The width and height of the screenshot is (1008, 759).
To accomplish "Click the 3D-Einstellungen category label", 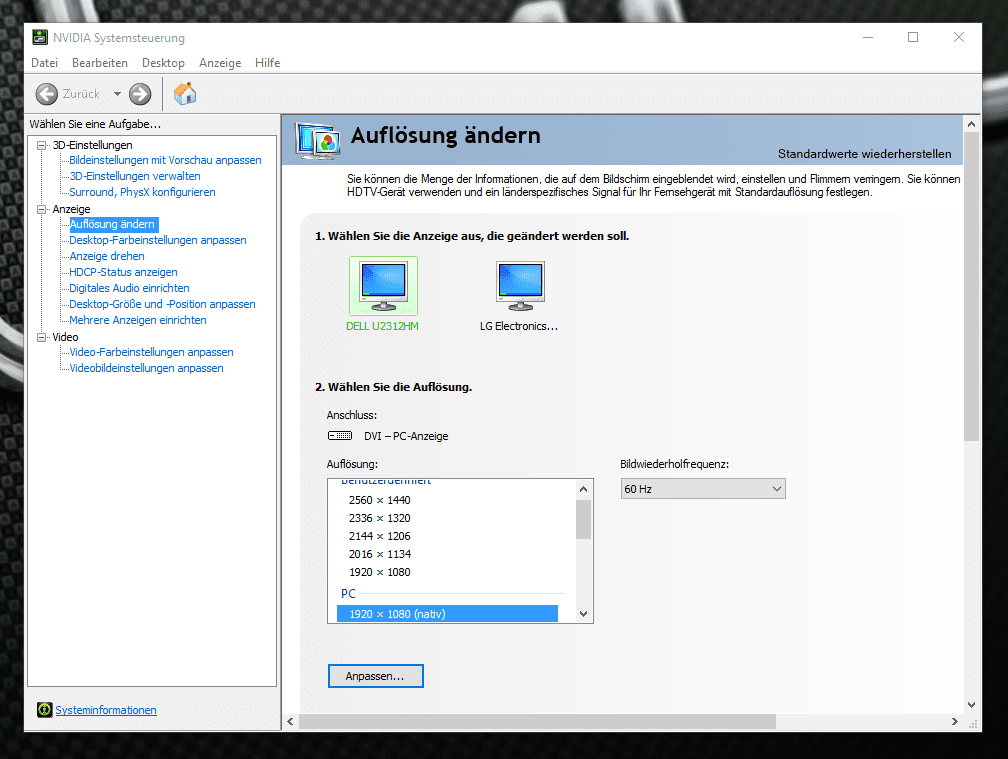I will click(x=93, y=145).
